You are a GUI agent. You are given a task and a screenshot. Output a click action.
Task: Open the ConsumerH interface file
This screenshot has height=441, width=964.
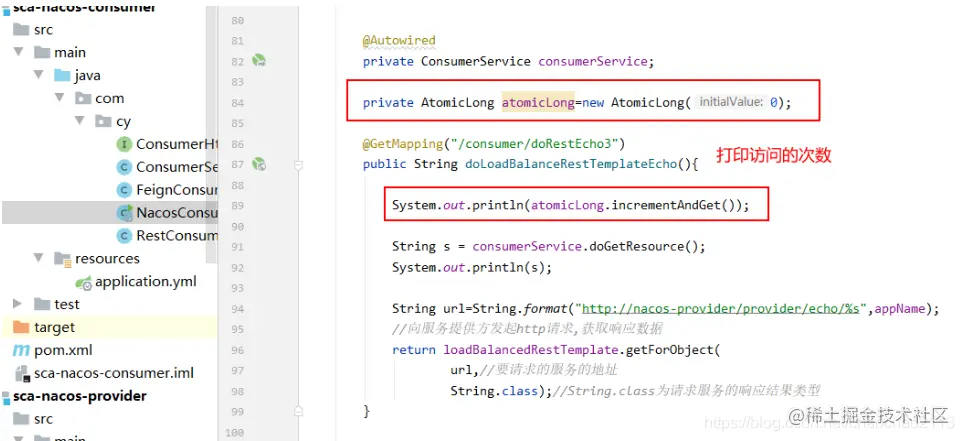click(x=177, y=144)
